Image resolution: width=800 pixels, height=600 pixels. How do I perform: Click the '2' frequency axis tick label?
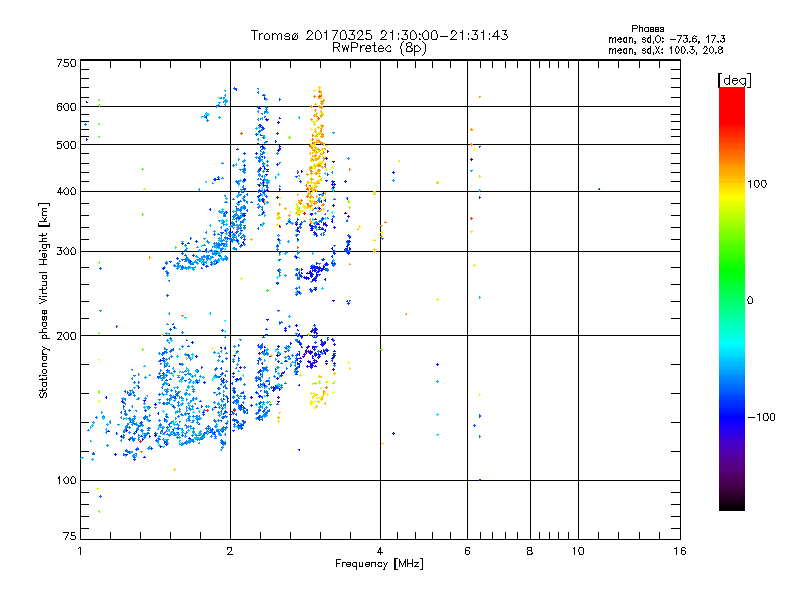point(230,551)
